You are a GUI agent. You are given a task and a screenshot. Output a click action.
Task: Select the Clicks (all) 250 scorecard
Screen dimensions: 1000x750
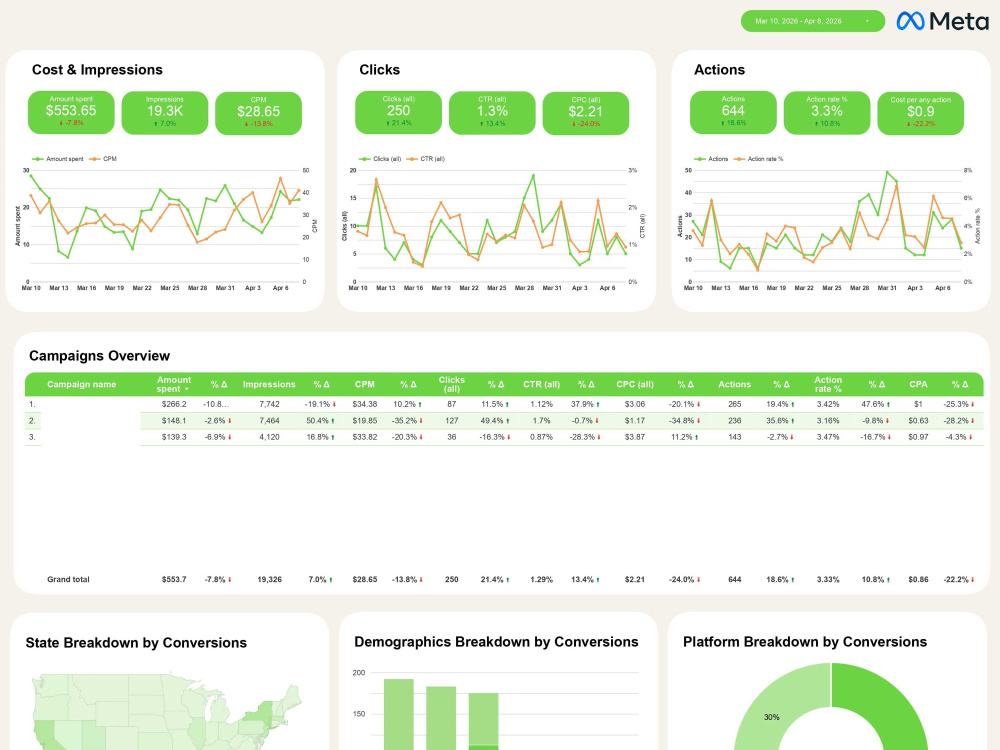point(399,112)
